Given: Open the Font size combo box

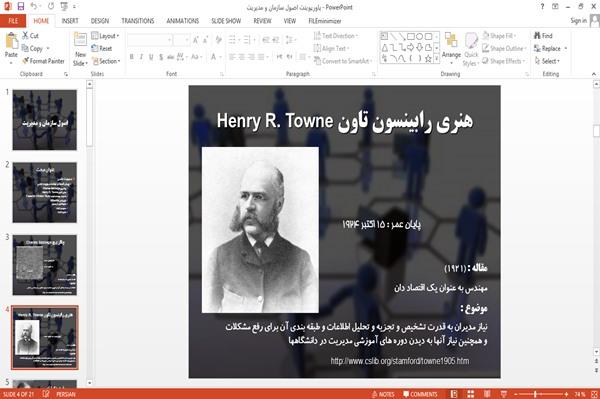Looking at the screenshot, I should [182, 40].
